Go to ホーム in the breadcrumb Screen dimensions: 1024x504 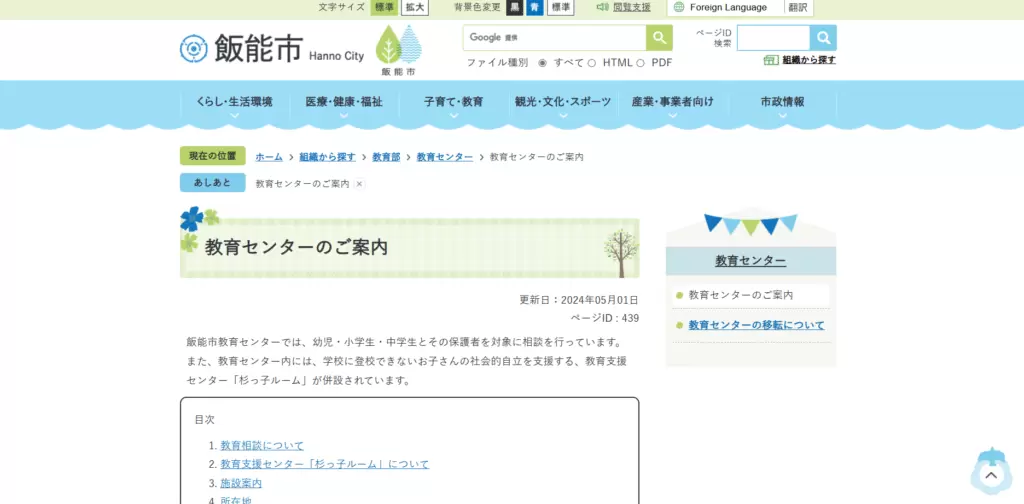click(x=269, y=157)
